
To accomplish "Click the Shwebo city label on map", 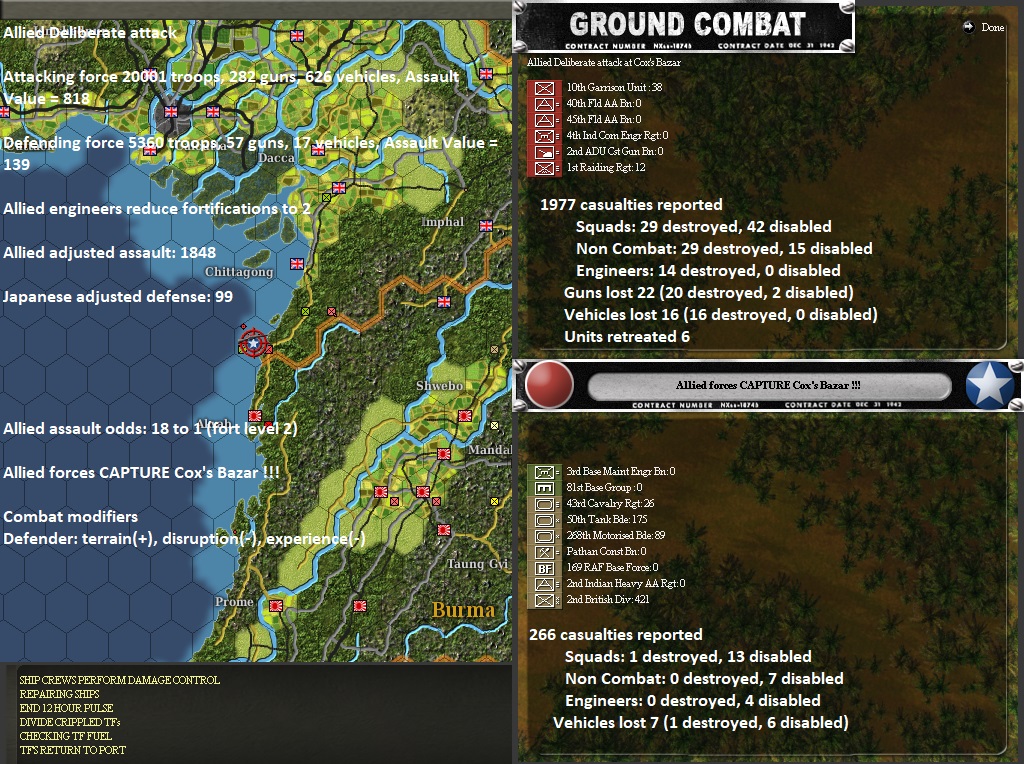I will tap(440, 386).
